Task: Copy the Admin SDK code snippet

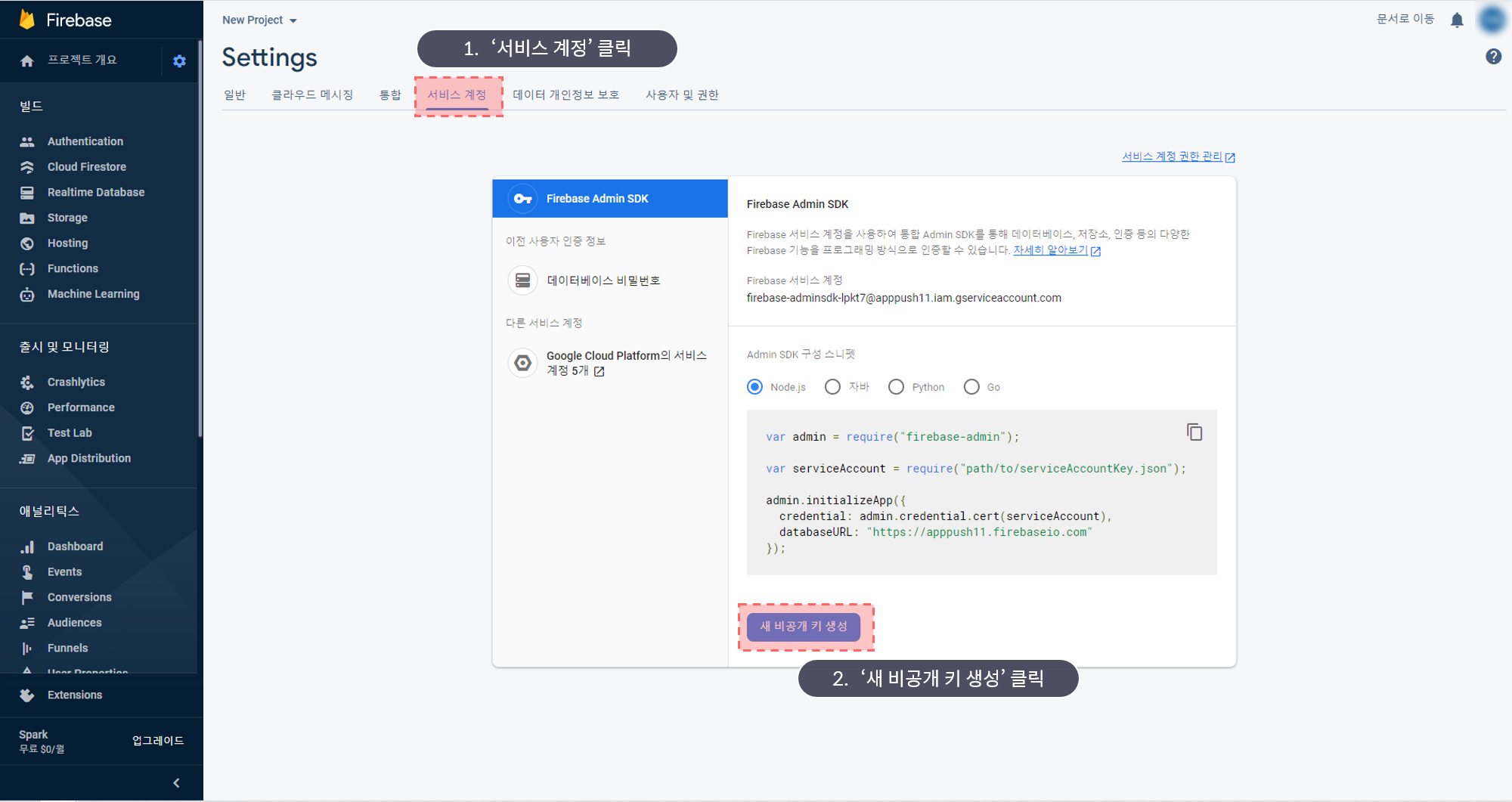Action: (x=1194, y=432)
